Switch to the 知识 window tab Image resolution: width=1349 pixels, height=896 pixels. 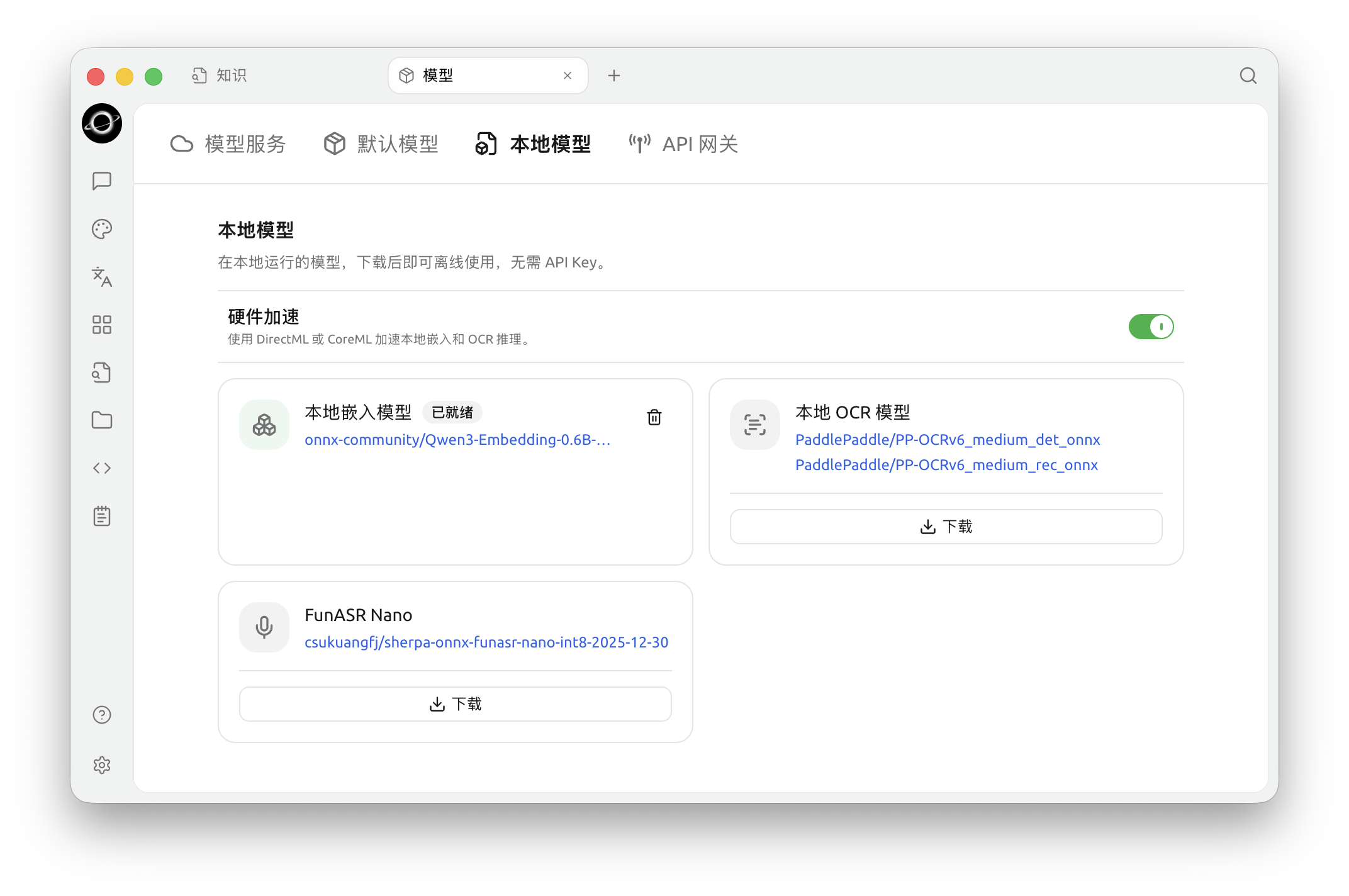pos(219,76)
